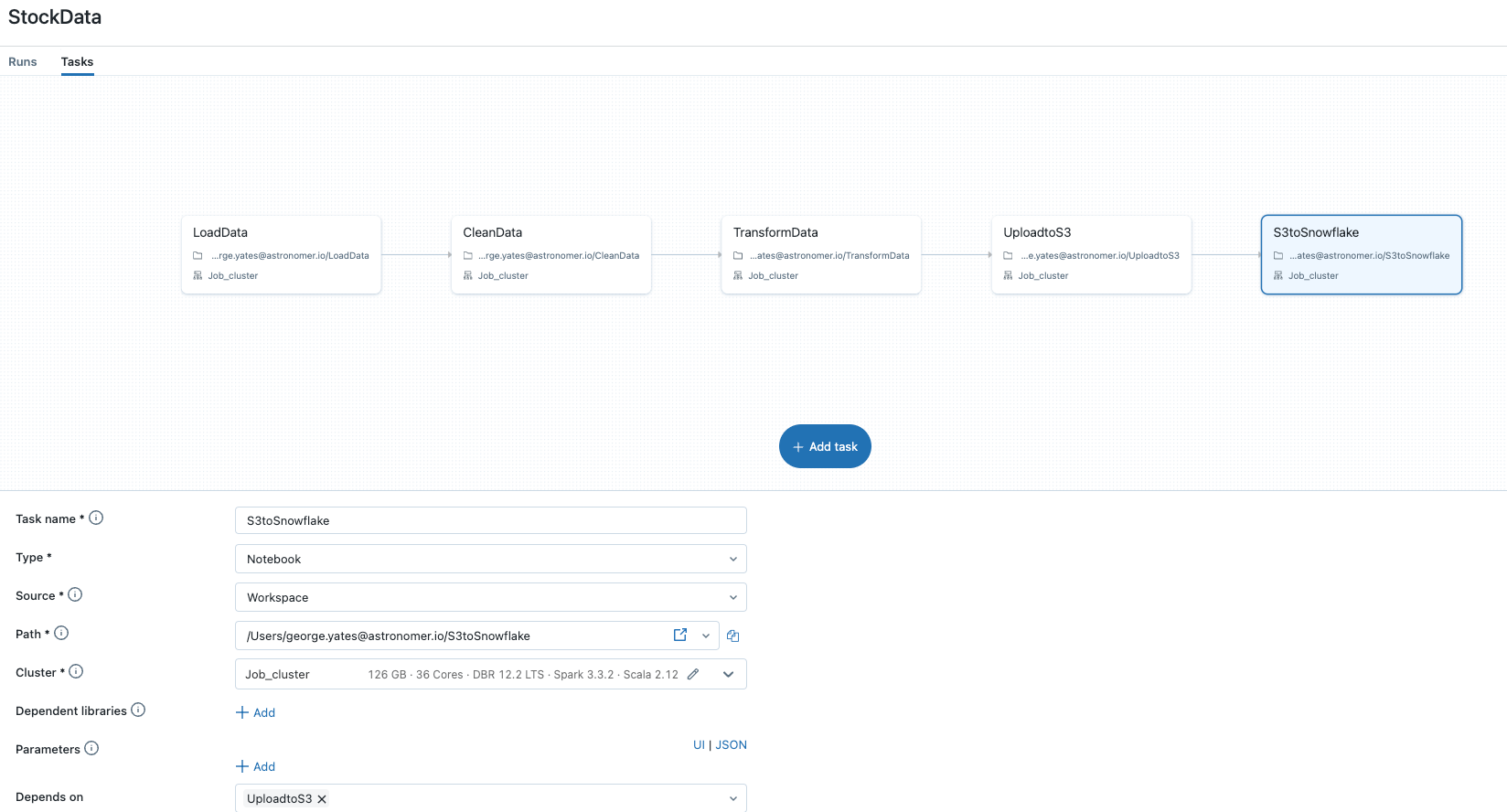Click the Task name info icon
This screenshot has height=812, width=1507.
tap(96, 518)
